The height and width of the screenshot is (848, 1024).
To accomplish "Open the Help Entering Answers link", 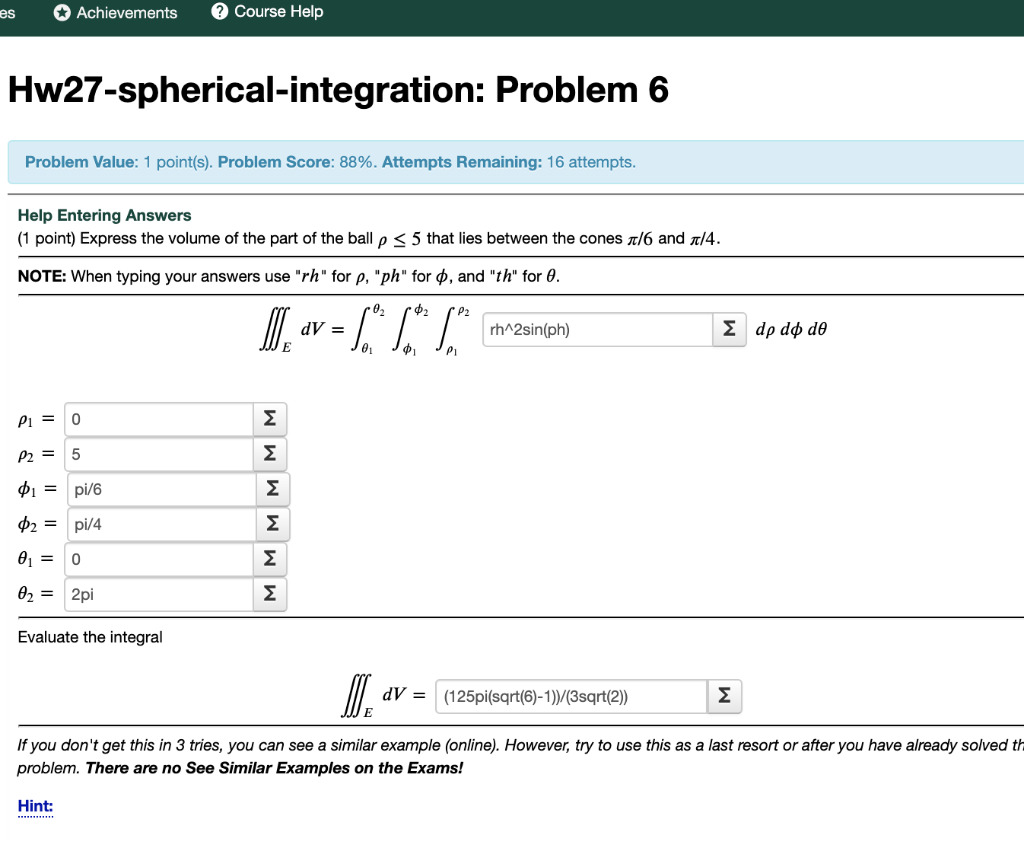I will click(104, 215).
